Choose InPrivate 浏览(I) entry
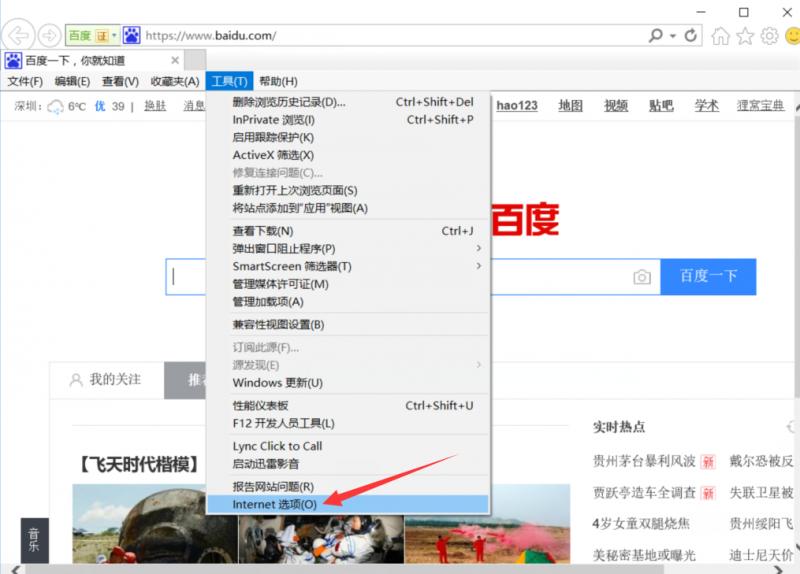This screenshot has width=800, height=574. coord(348,120)
